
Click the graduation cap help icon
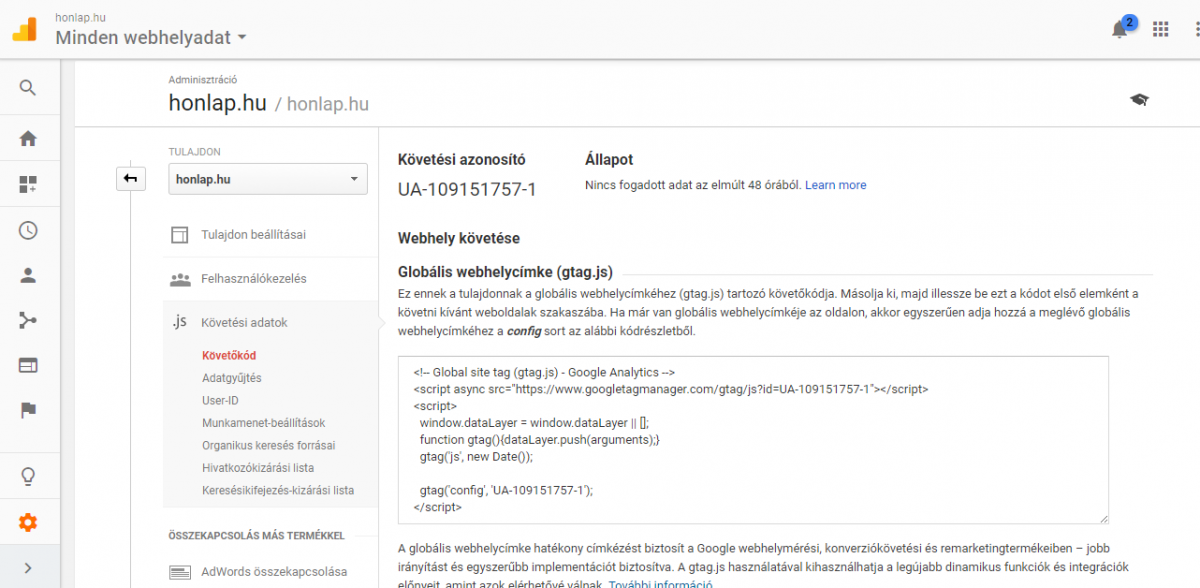pos(1139,99)
